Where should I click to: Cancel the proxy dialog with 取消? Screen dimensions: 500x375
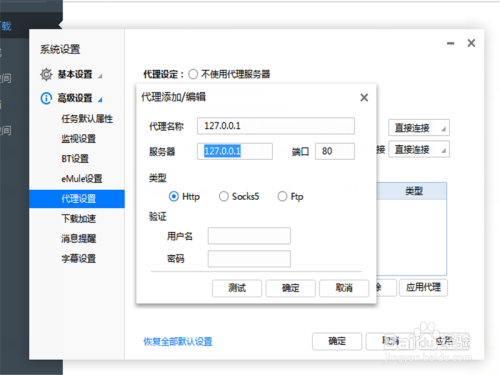pos(344,288)
